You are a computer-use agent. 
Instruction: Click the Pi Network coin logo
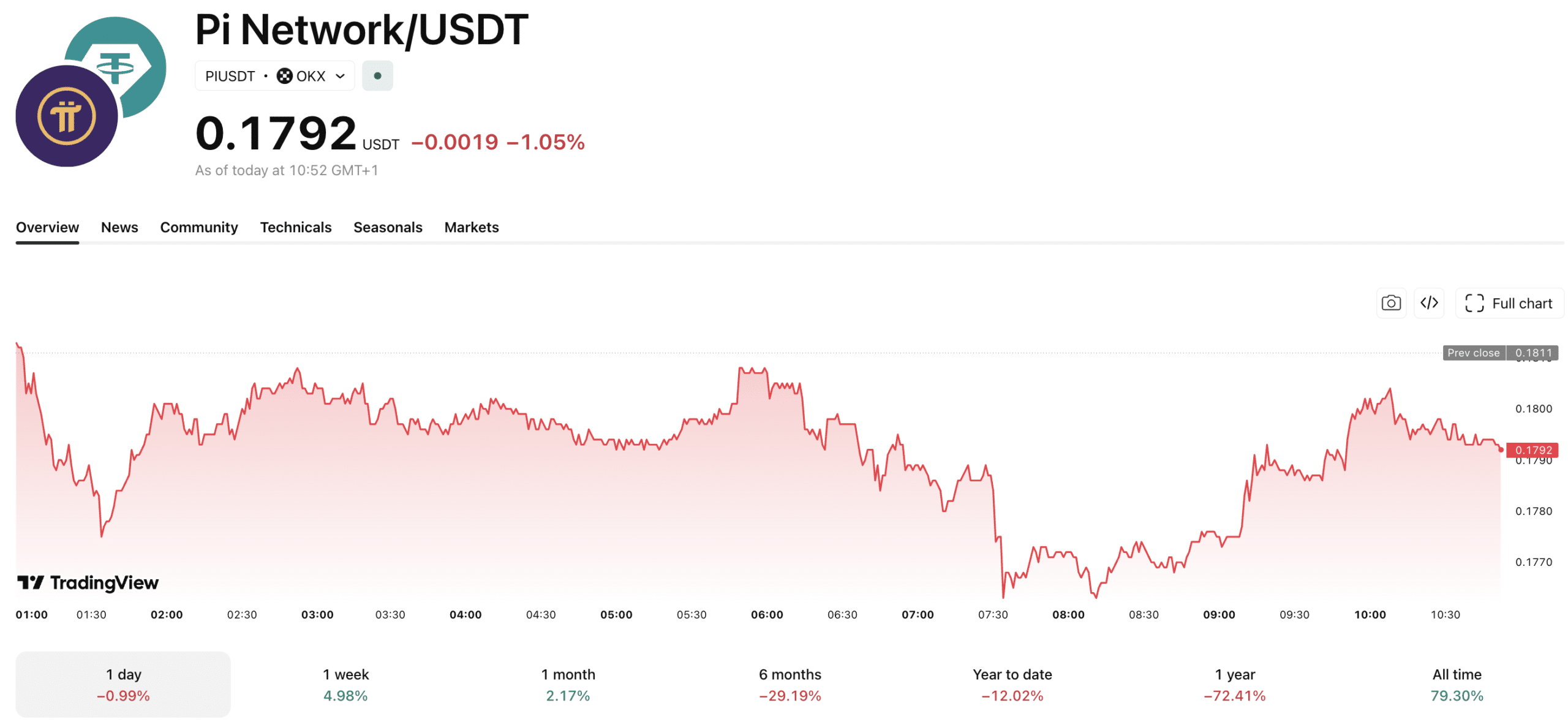(x=66, y=116)
